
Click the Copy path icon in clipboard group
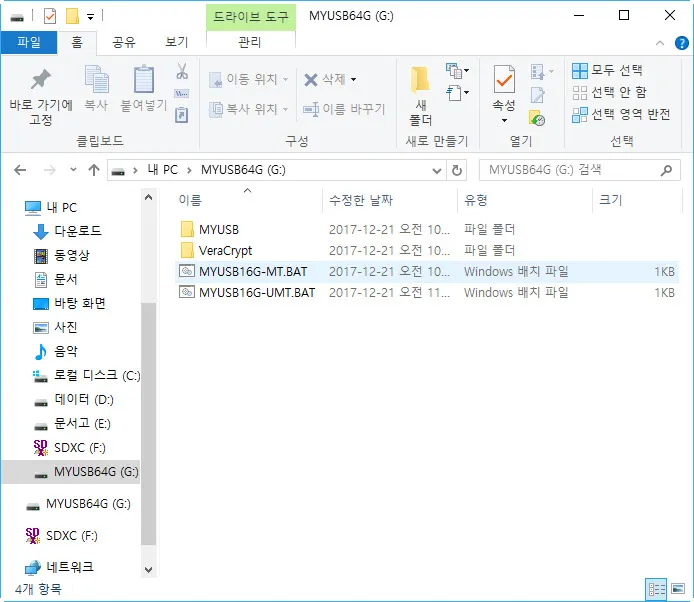[182, 93]
